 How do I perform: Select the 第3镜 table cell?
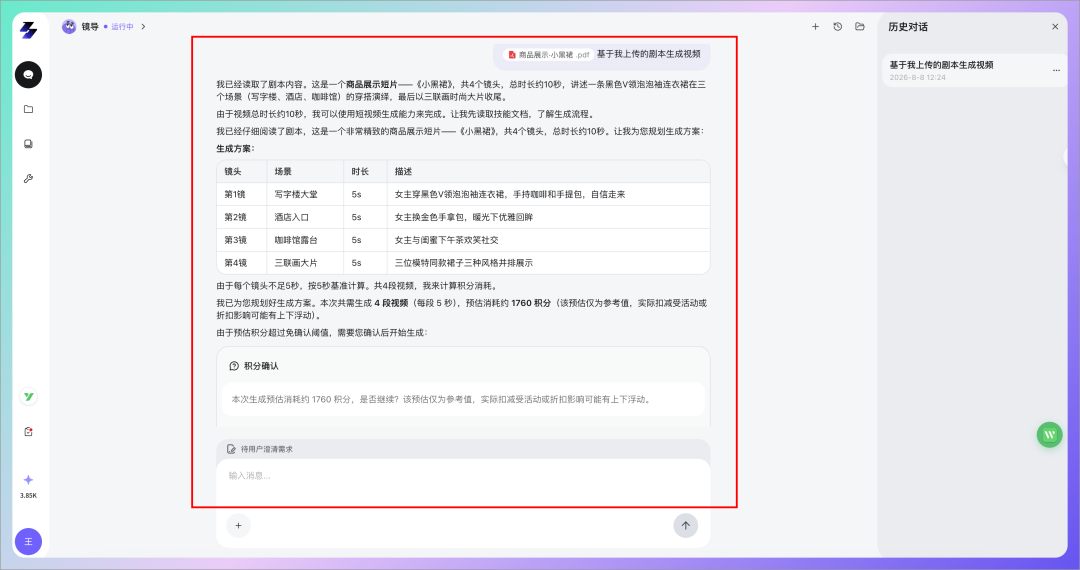pos(242,240)
